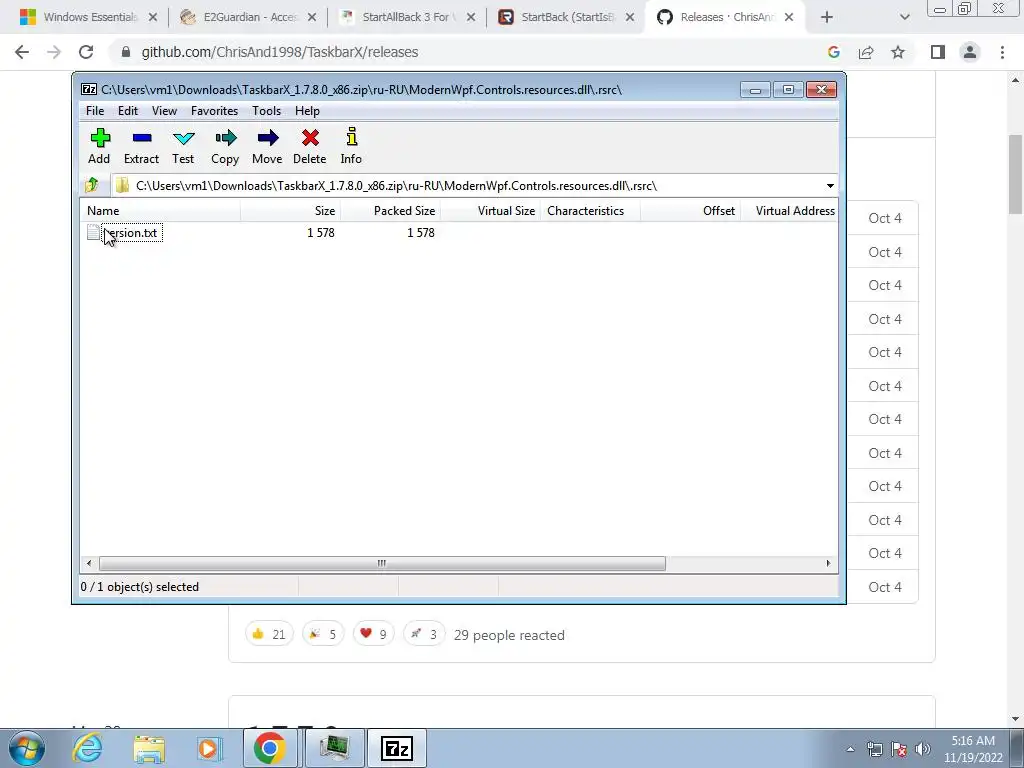Click the Extract toolbar icon
1024x768 pixels.
point(141,146)
